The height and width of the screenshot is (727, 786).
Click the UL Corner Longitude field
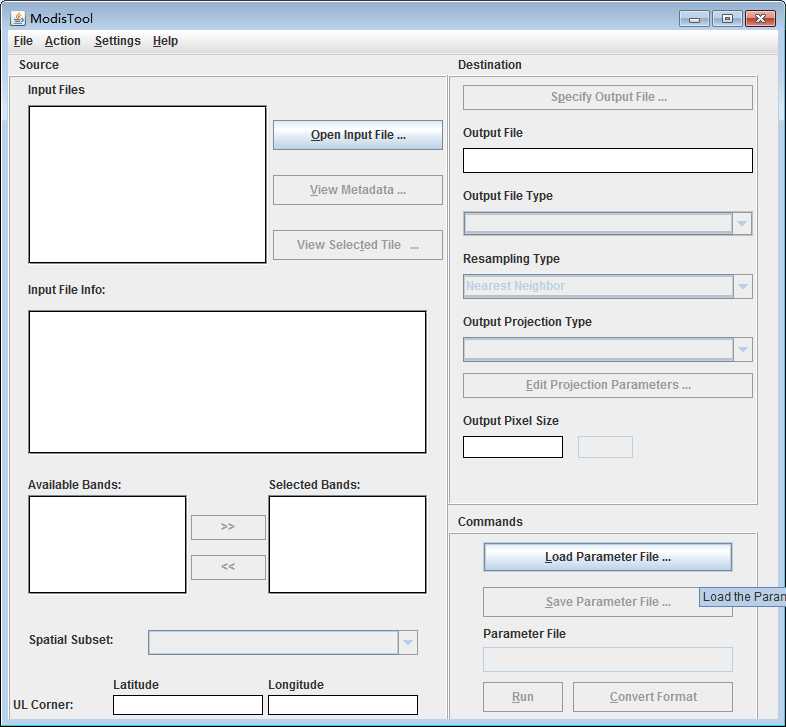(x=343, y=705)
